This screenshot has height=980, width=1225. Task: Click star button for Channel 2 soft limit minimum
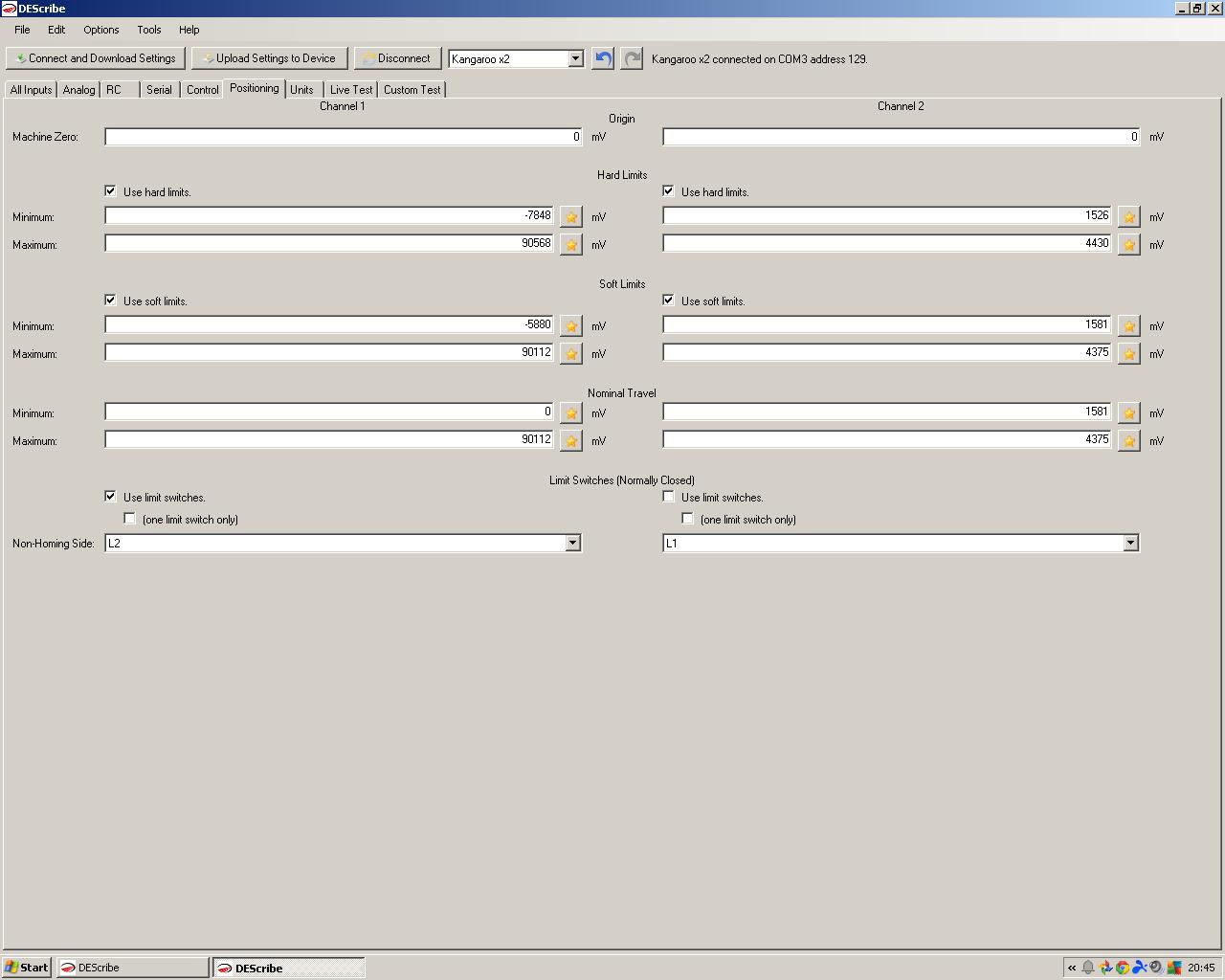[x=1129, y=326]
